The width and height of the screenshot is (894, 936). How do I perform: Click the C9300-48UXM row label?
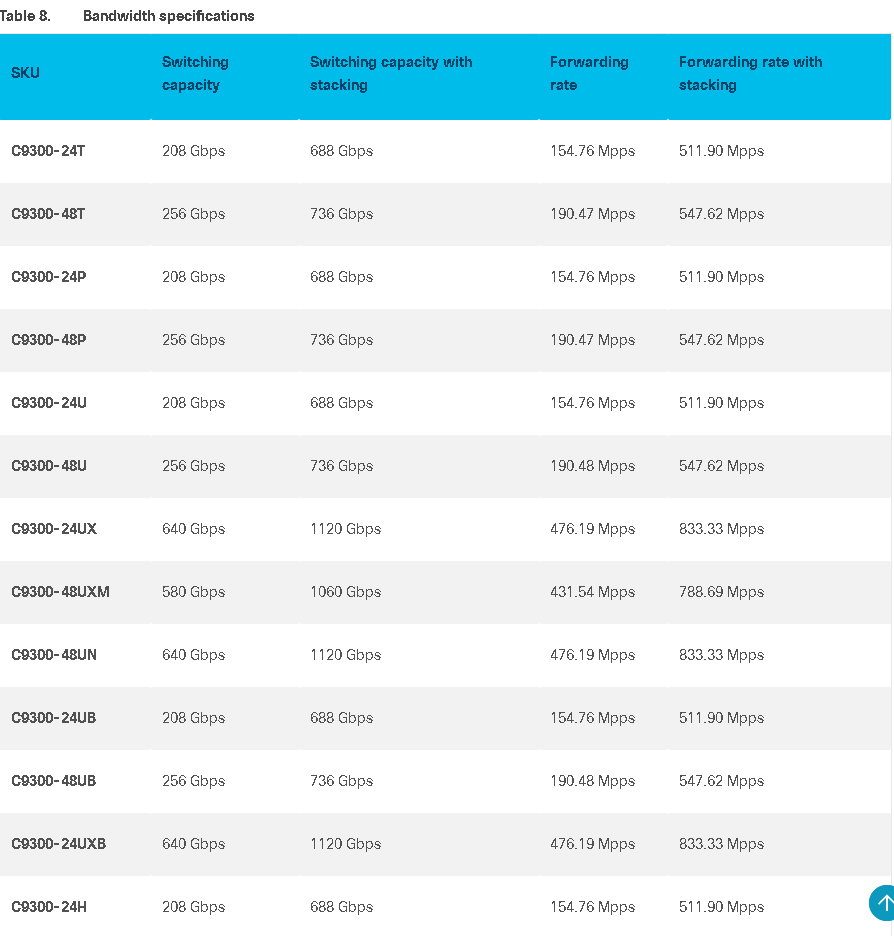tap(60, 592)
